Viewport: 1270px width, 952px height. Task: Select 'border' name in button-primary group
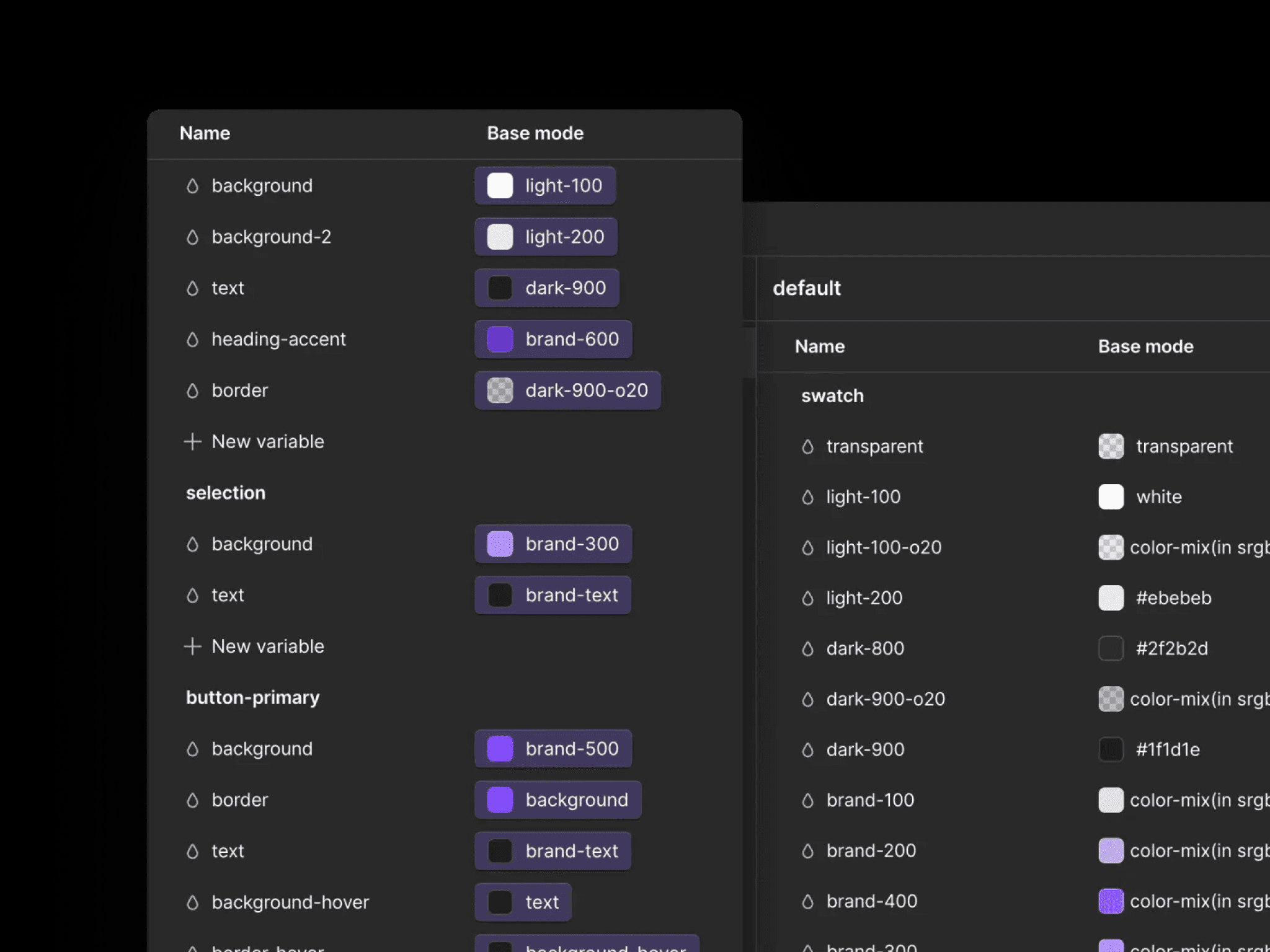(240, 800)
